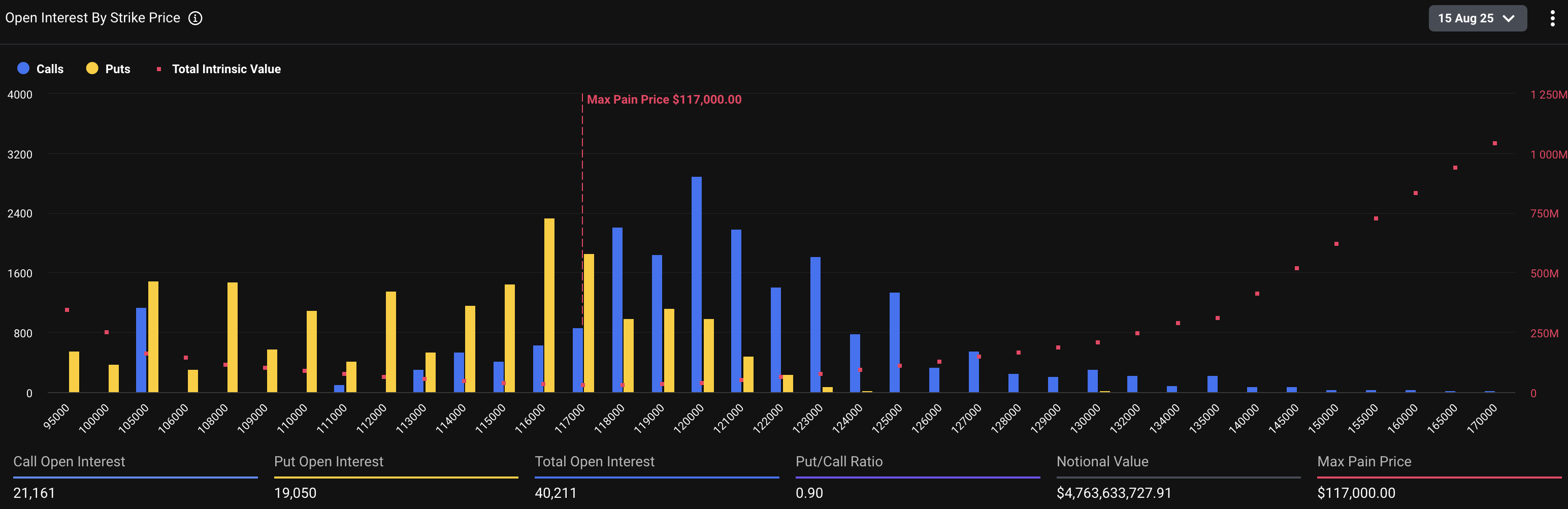1568x509 pixels.
Task: Click the Put Open Interest stat
Action: tap(329, 462)
